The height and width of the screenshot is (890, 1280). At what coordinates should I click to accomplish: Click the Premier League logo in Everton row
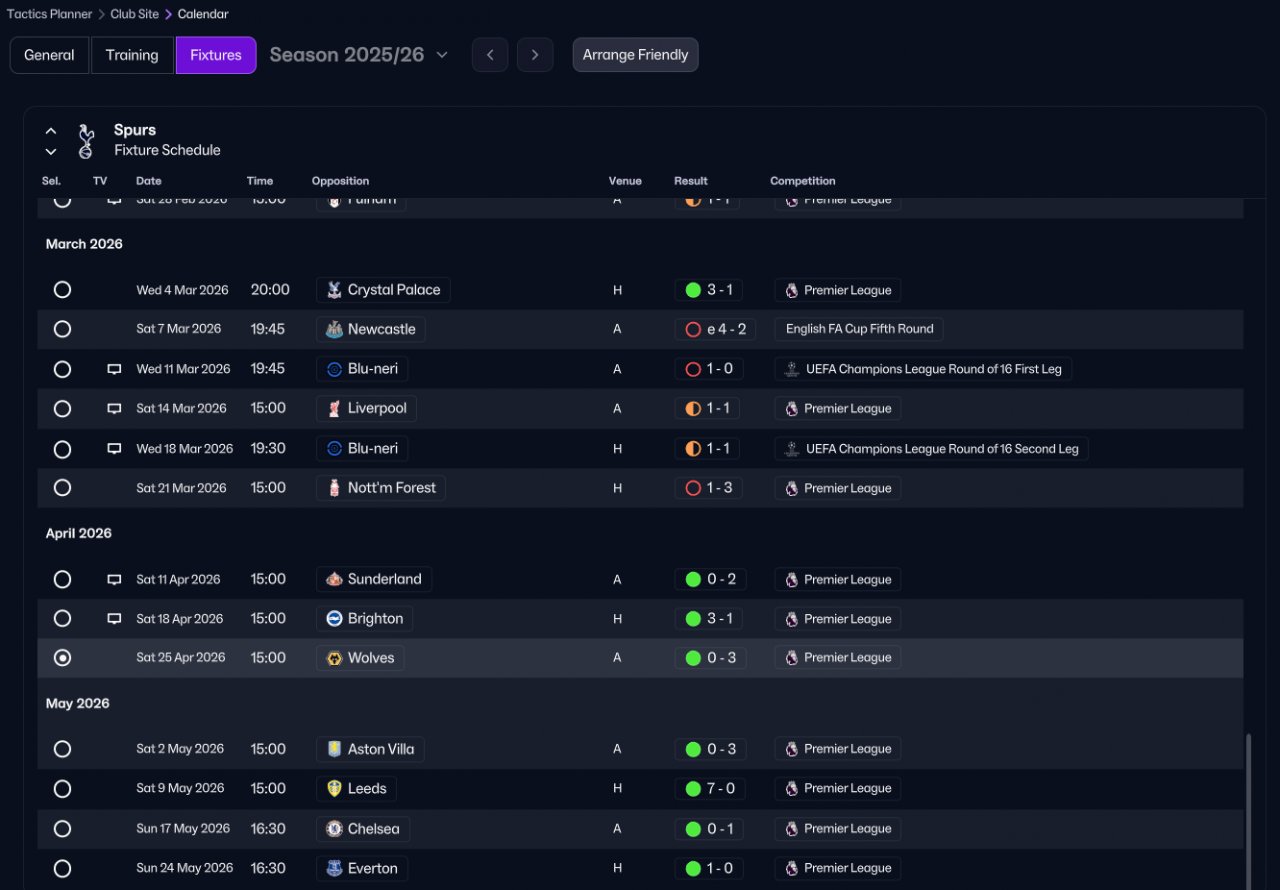point(792,868)
